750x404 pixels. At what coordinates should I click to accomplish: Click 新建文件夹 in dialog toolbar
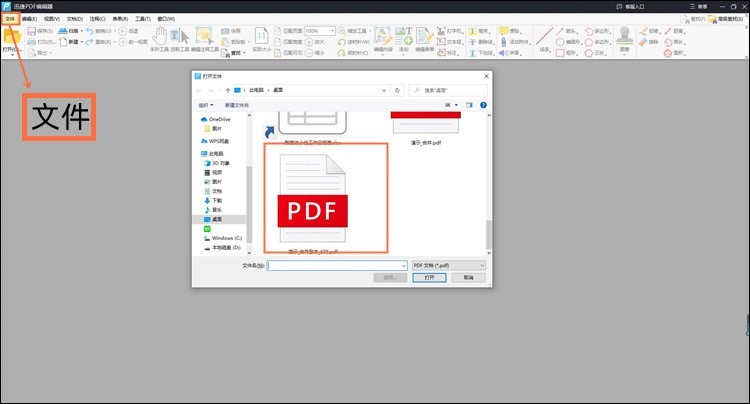point(237,105)
